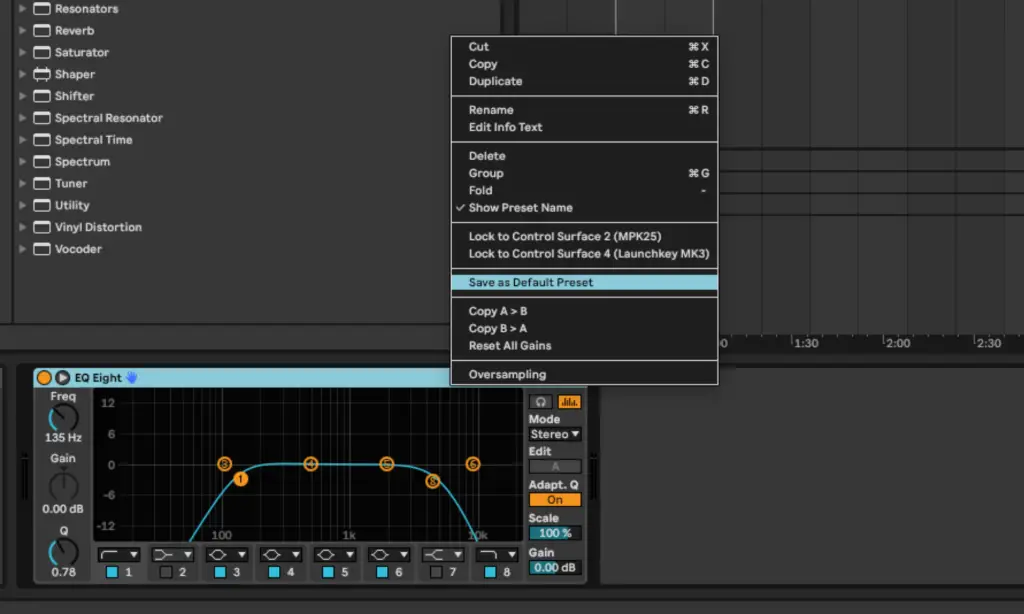Image resolution: width=1024 pixels, height=614 pixels.
Task: Disable EQ band 4 activator
Action: pyautogui.click(x=274, y=572)
